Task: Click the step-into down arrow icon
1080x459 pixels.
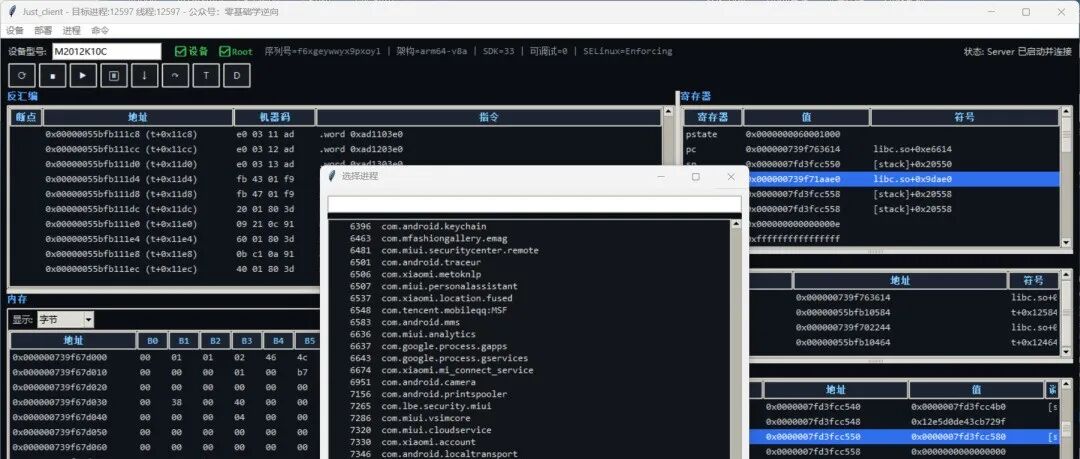Action: 145,76
